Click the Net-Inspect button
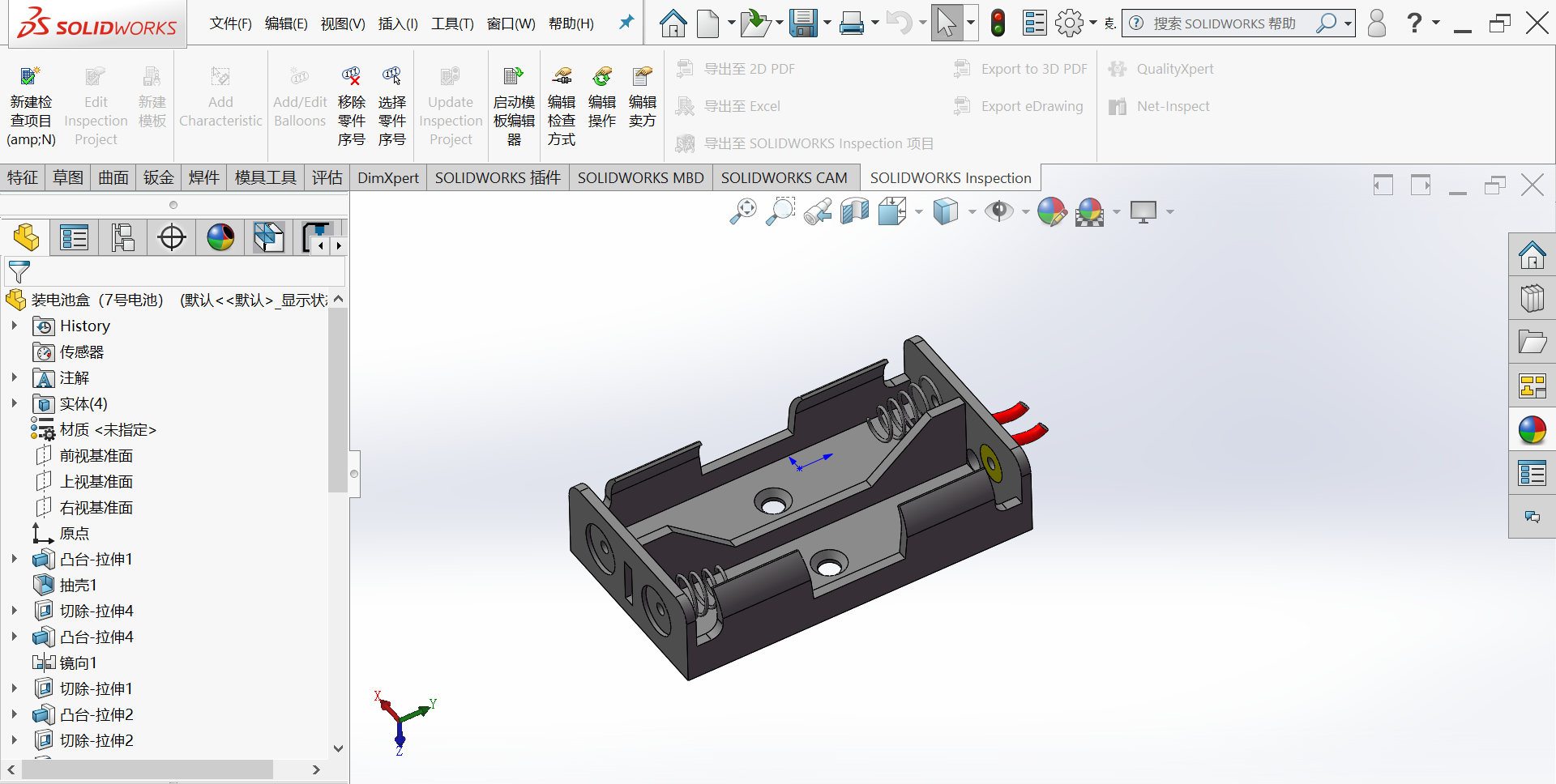The width and height of the screenshot is (1556, 784). 1159,106
